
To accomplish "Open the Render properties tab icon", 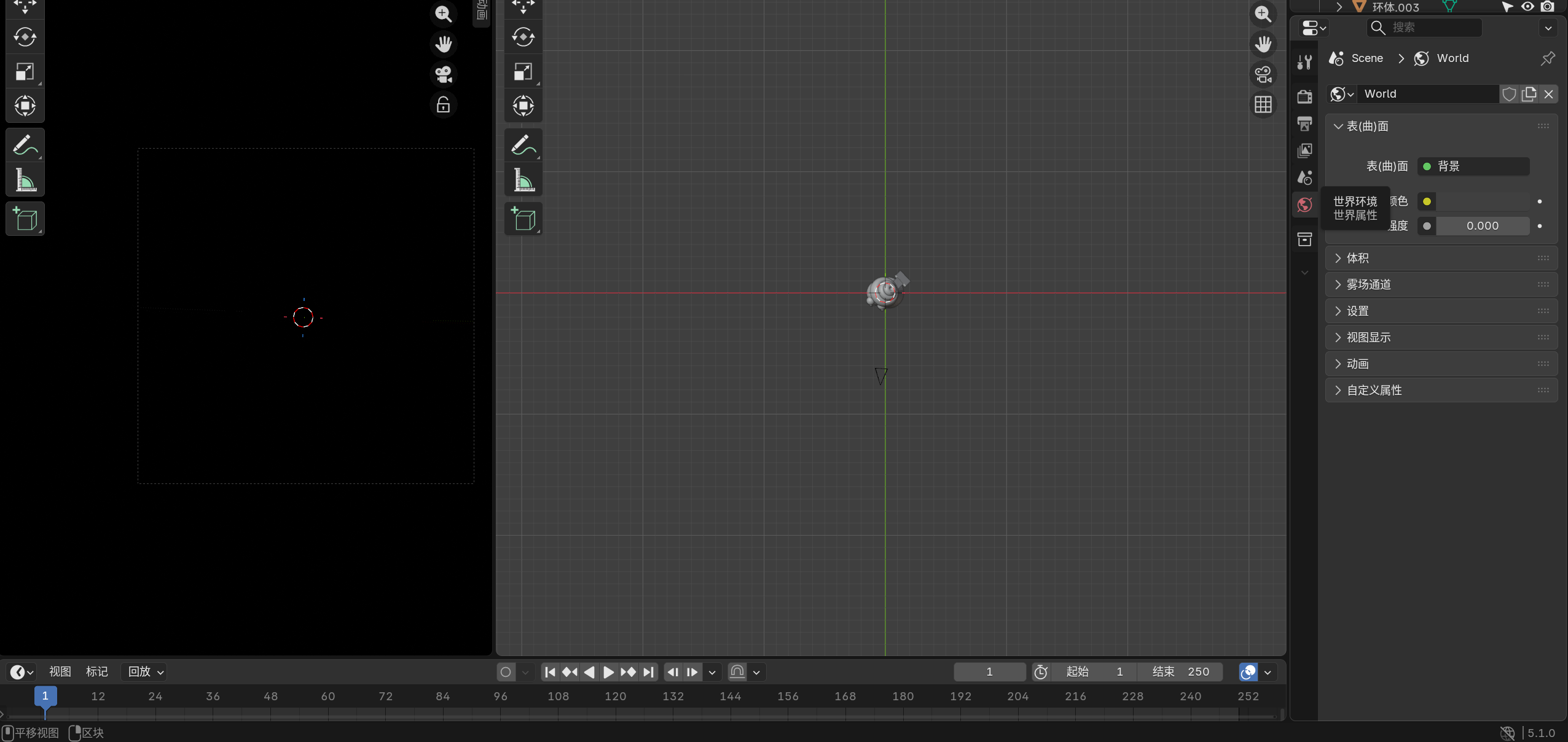I will (1304, 96).
